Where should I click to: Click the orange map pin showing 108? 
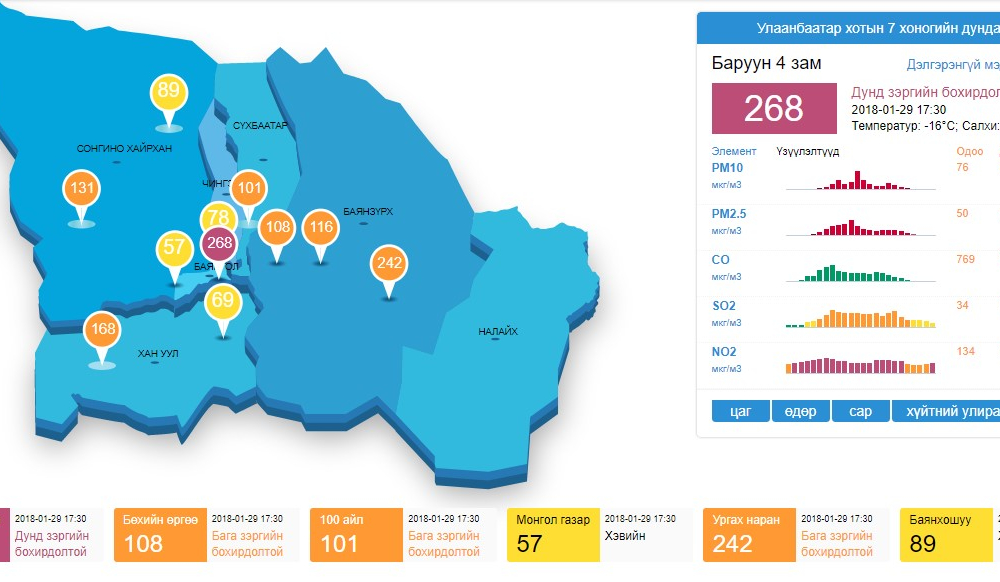pos(277,229)
